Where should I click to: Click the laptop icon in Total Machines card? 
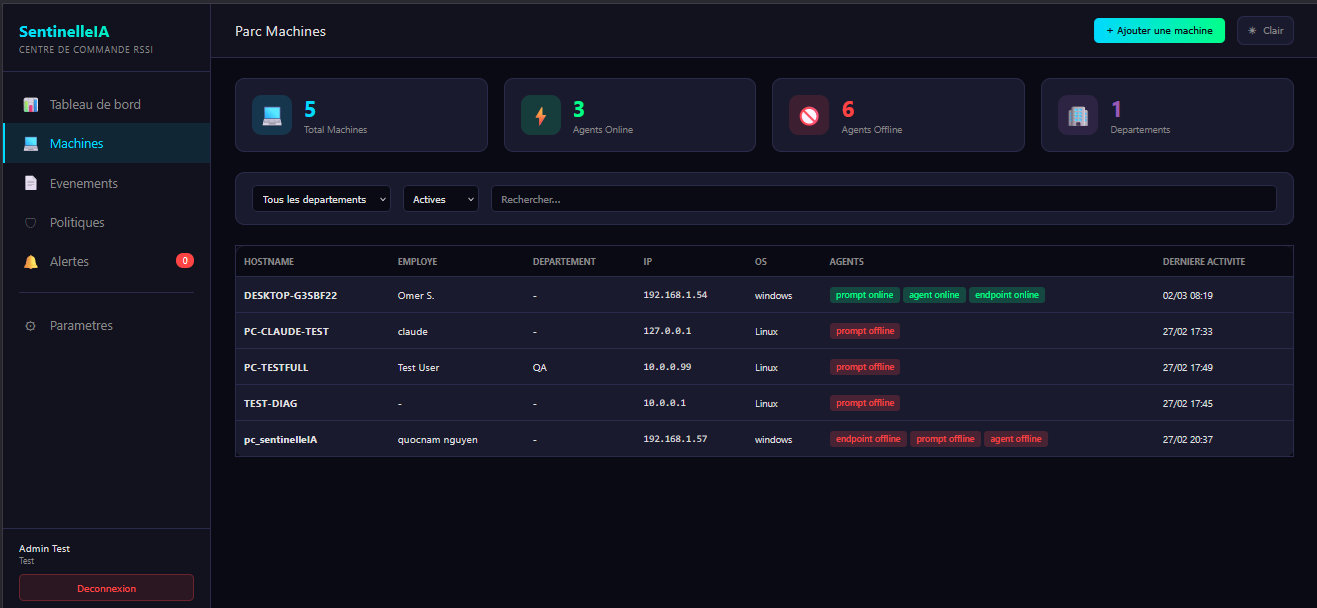pyautogui.click(x=272, y=115)
